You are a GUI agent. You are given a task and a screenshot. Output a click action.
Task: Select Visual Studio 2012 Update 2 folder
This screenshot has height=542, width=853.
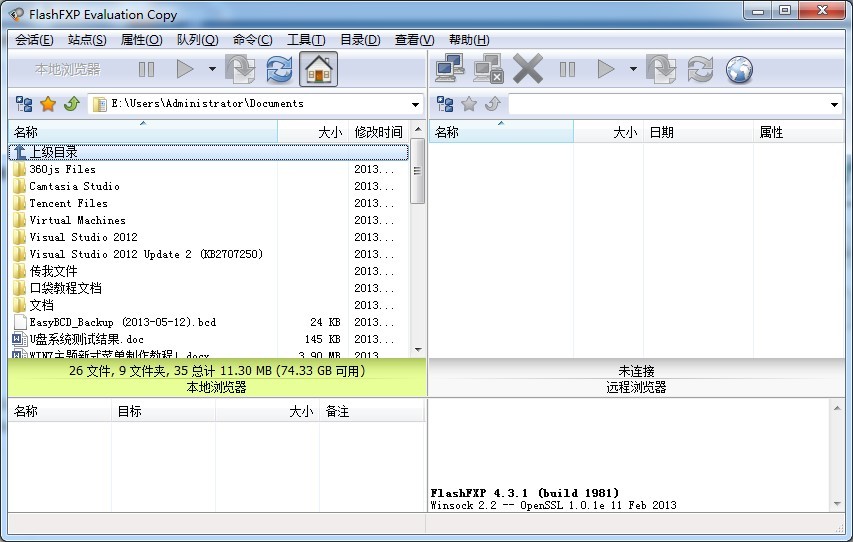tap(209, 254)
